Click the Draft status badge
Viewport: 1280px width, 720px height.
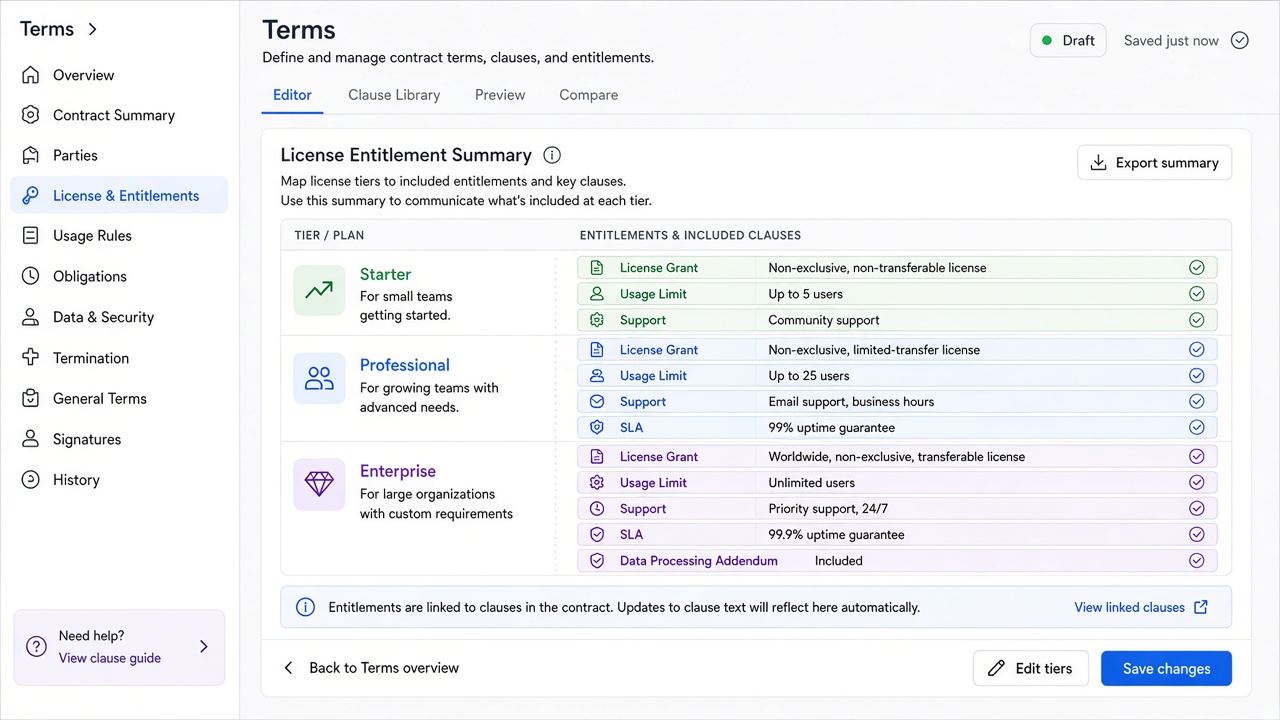click(1068, 40)
